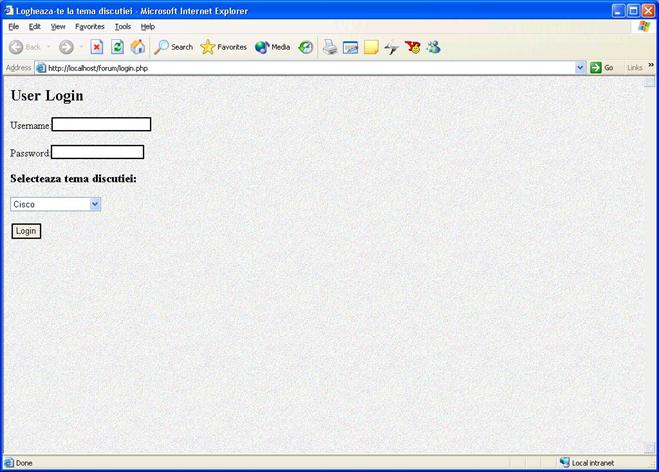Screen dimensions: 659x472
Task: Open the Tools menu
Action: click(122, 26)
